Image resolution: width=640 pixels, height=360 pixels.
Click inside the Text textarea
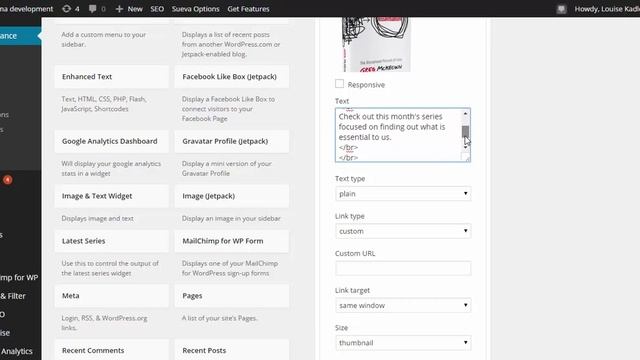tap(398, 135)
